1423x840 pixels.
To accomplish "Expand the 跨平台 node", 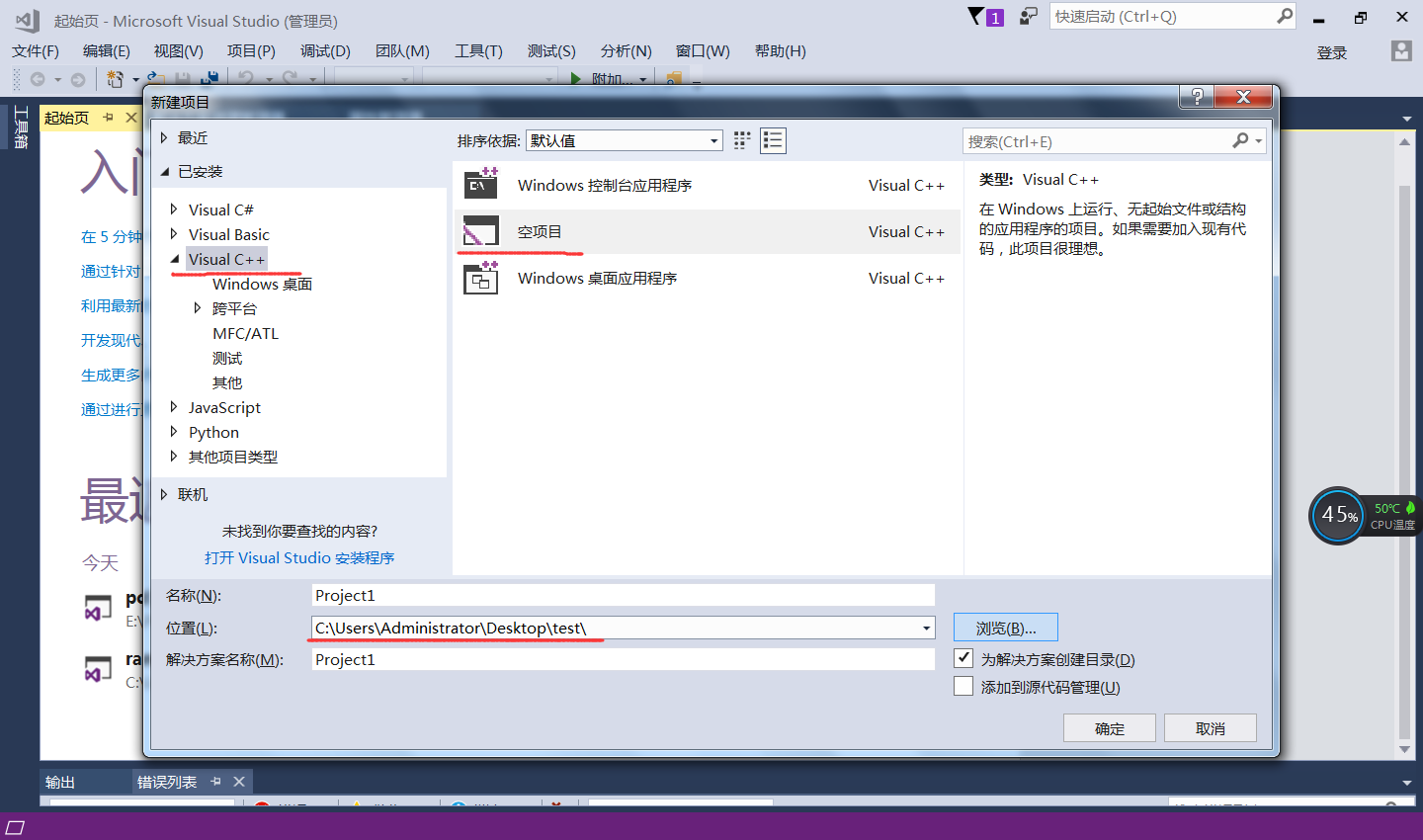I will click(198, 308).
